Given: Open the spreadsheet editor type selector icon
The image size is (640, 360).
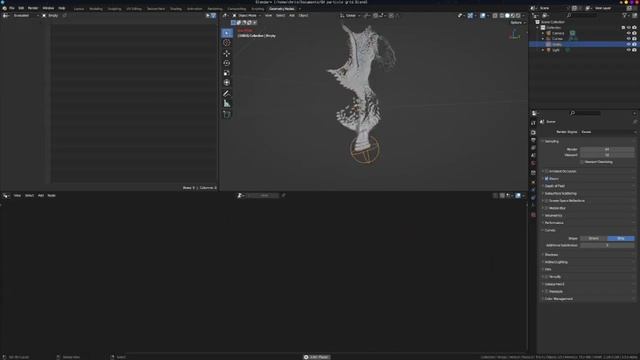Looking at the screenshot, I should pyautogui.click(x=6, y=16).
